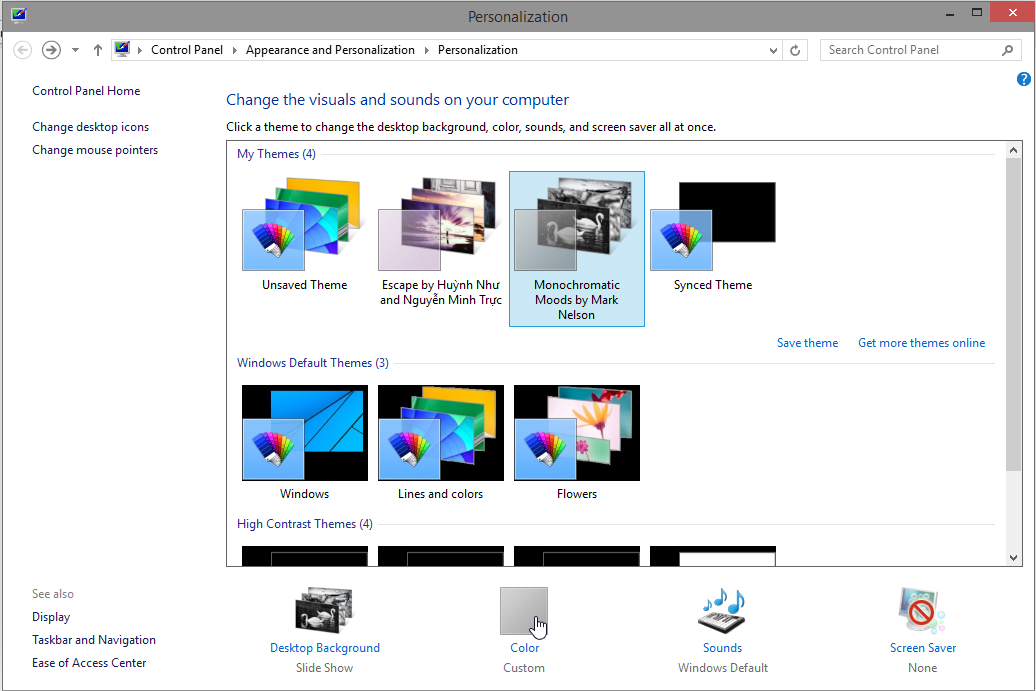1036x691 pixels.
Task: Click the theme list scroll down arrow
Action: 1013,557
